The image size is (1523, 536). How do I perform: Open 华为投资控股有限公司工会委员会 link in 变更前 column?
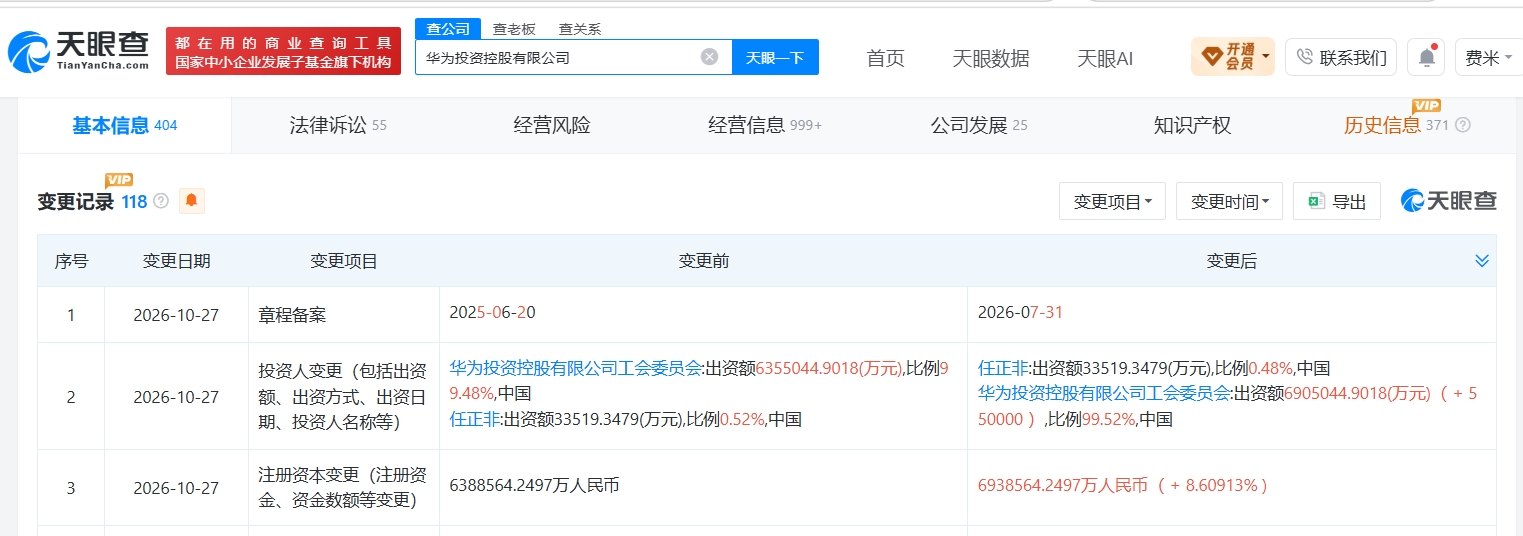tap(576, 367)
